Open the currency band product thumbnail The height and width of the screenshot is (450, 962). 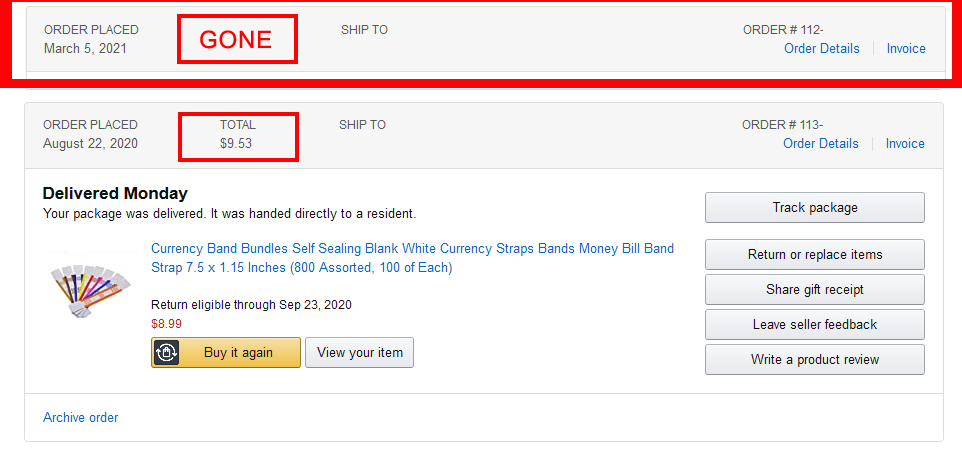click(88, 291)
